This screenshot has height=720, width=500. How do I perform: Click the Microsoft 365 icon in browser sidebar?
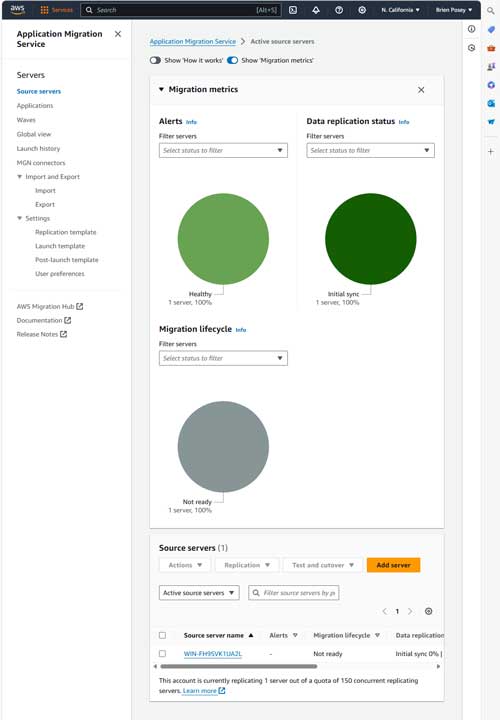pyautogui.click(x=491, y=85)
